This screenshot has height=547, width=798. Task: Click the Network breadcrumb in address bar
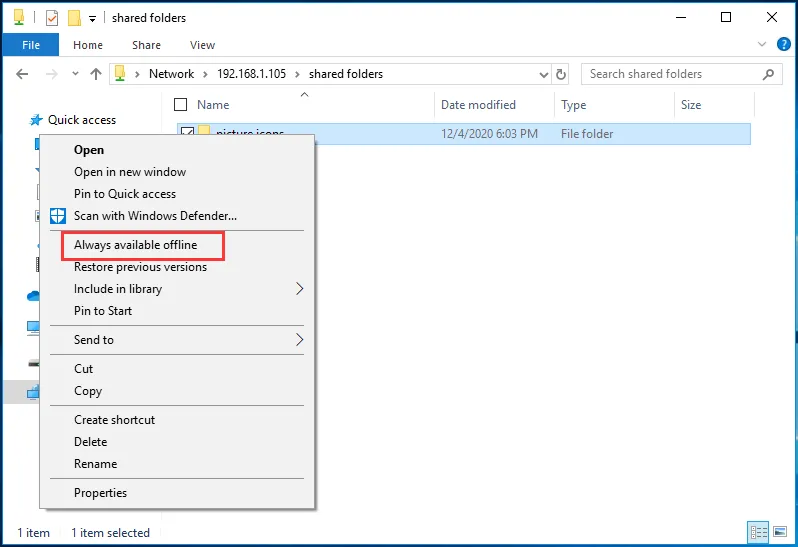[171, 74]
